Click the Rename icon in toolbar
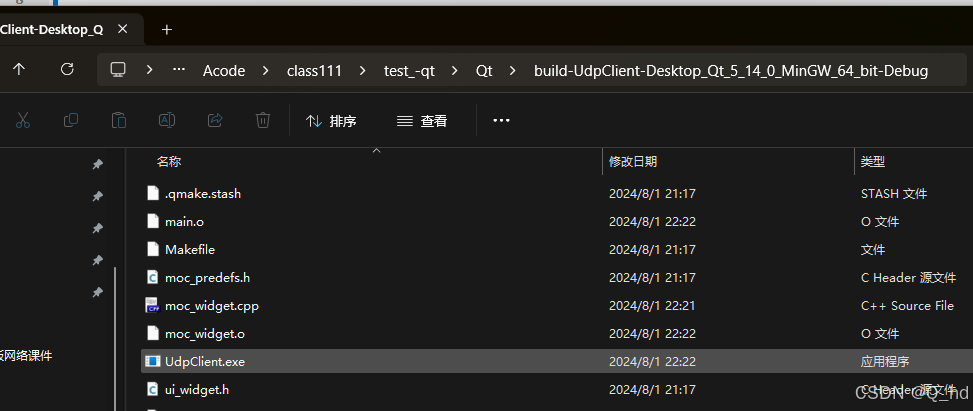Image resolution: width=973 pixels, height=411 pixels. (x=167, y=121)
